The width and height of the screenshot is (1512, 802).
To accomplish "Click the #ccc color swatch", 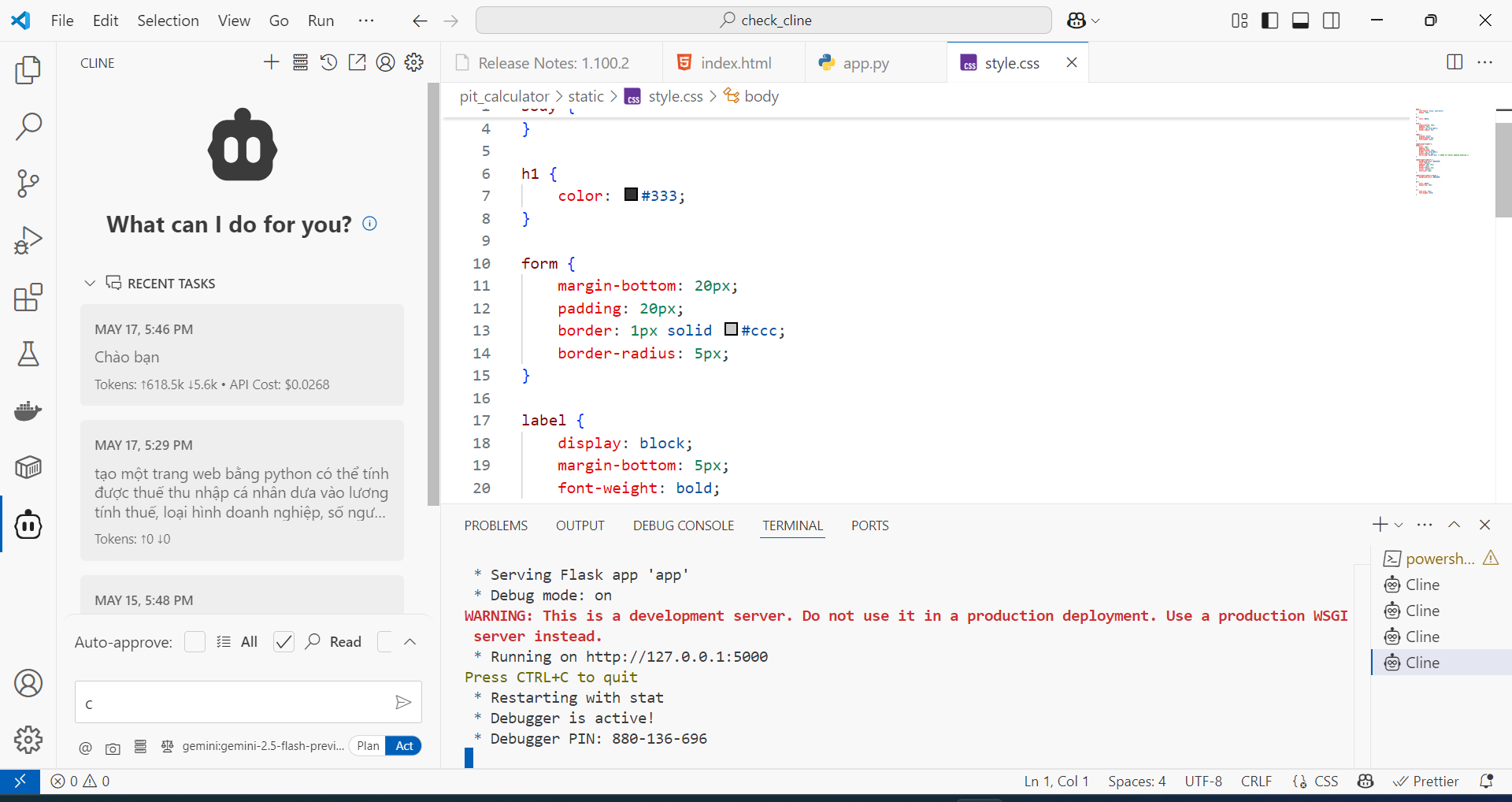I will (731, 329).
